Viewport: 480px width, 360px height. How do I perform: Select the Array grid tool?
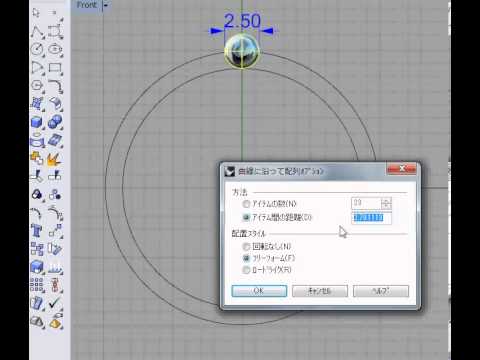(37, 285)
